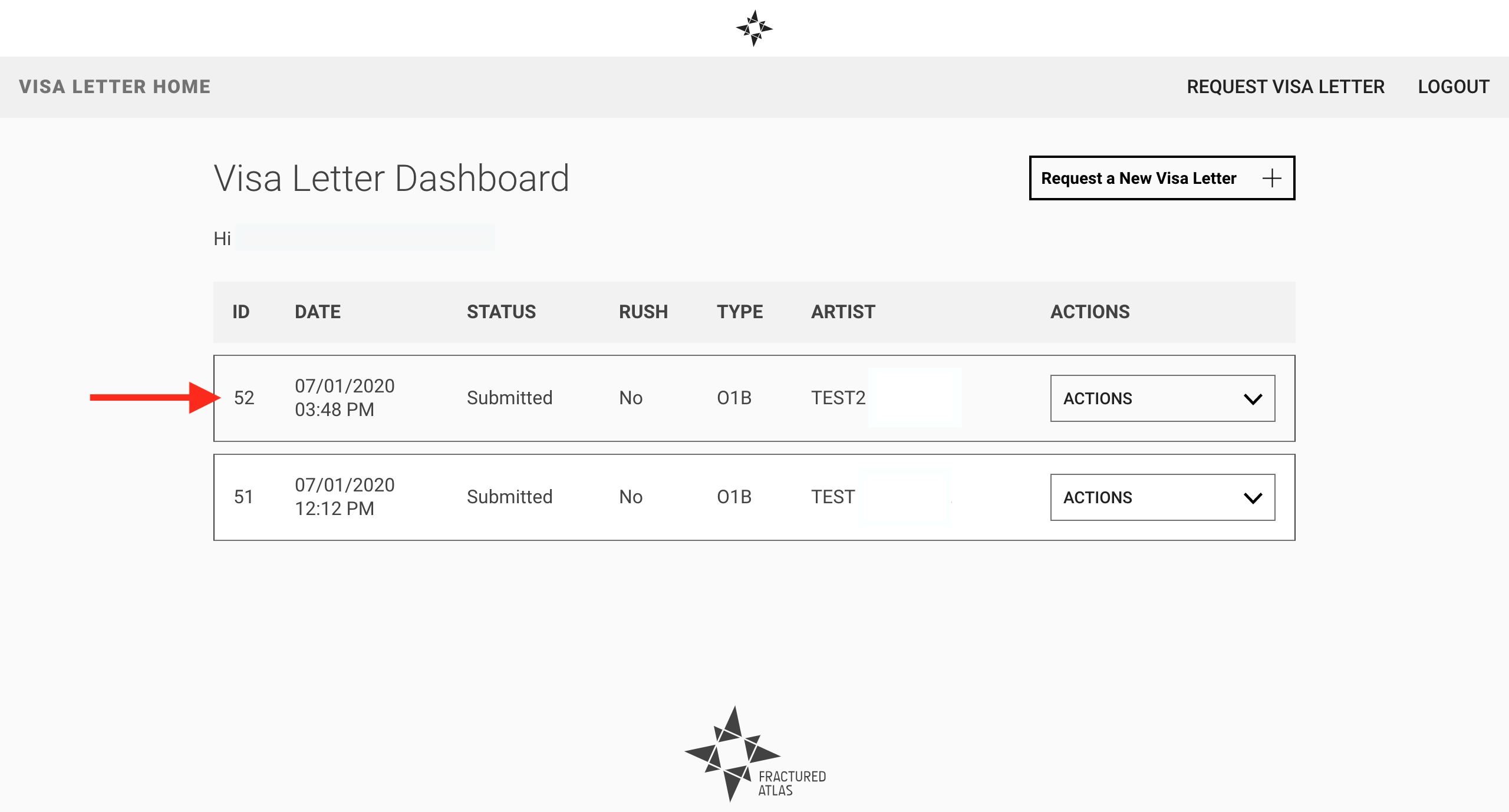
Task: Open REQUEST VISA LETTER in the navigation bar
Action: click(x=1286, y=87)
